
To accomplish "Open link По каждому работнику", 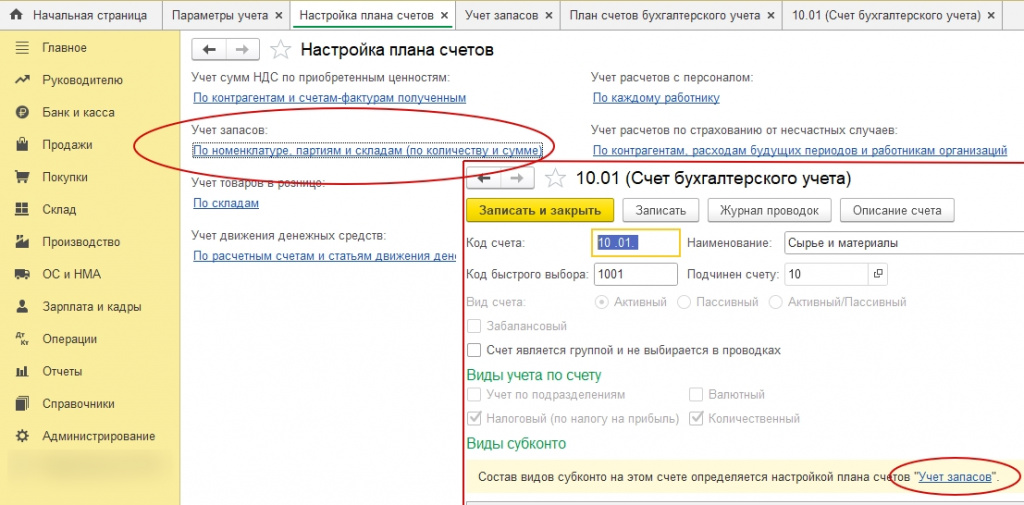I will [656, 98].
